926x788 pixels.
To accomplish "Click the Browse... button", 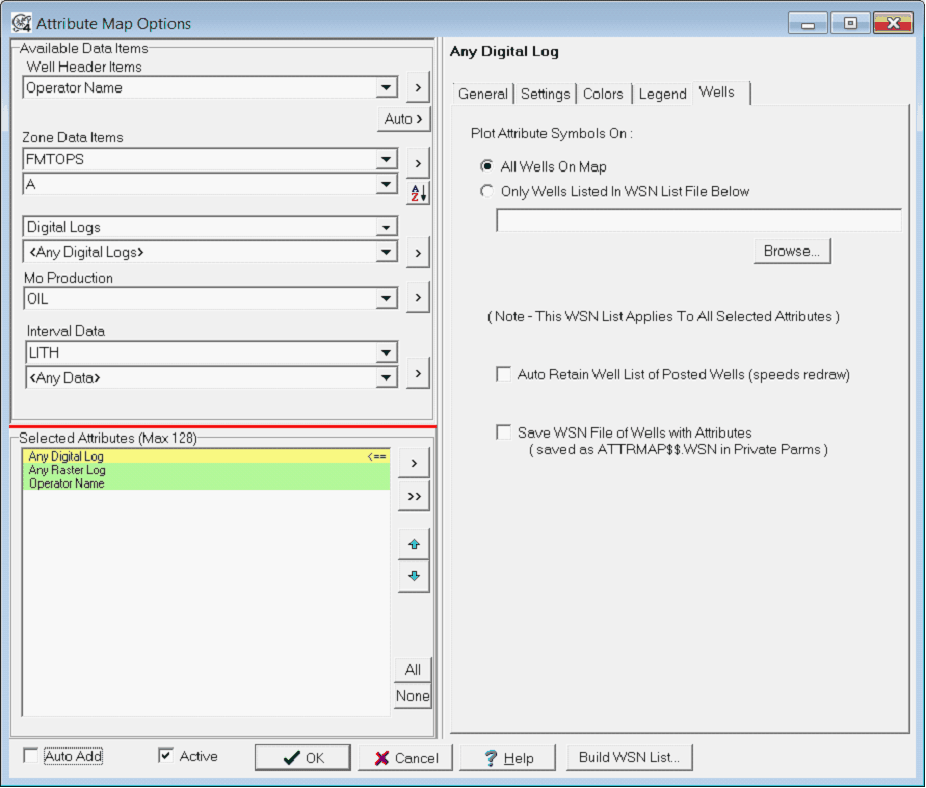I will coord(791,251).
